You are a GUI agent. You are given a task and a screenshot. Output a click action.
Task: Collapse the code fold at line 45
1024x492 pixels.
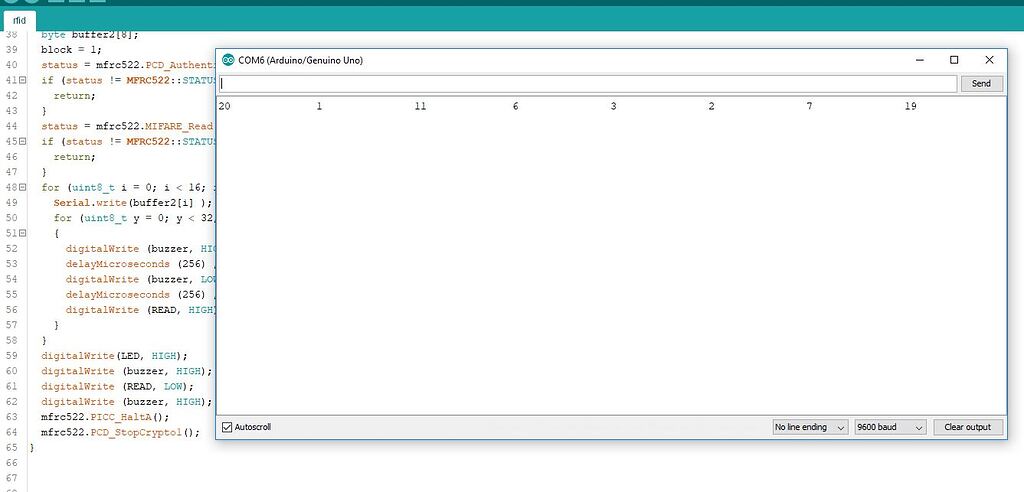(x=22, y=141)
